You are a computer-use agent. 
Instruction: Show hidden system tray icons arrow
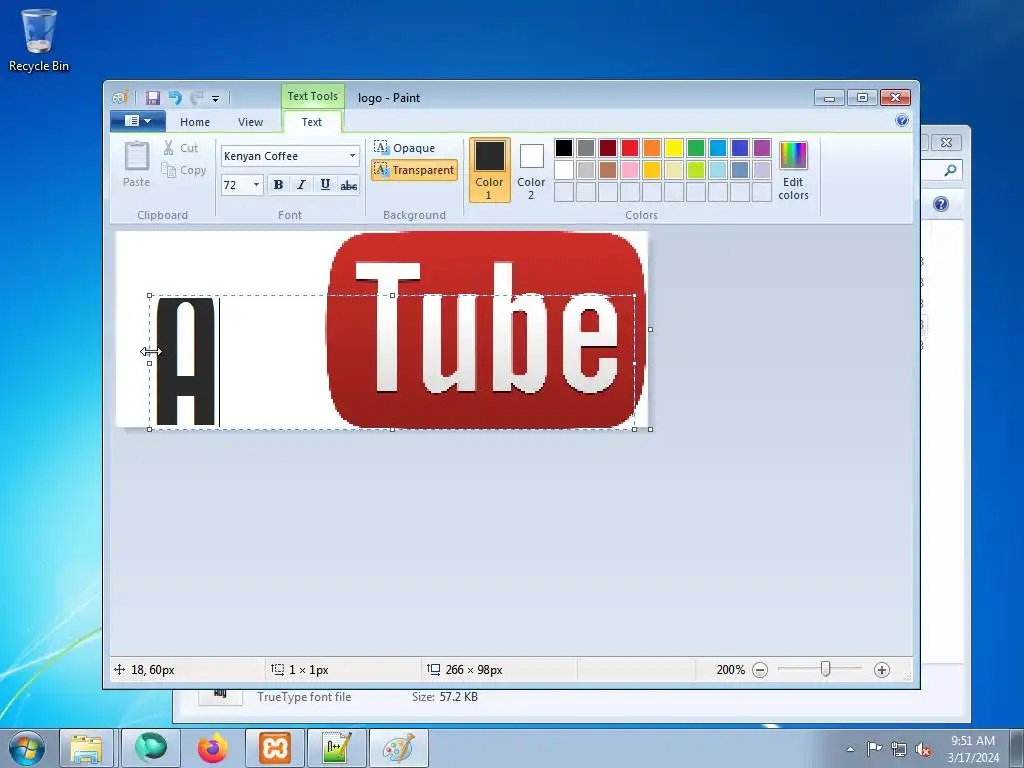pos(850,749)
